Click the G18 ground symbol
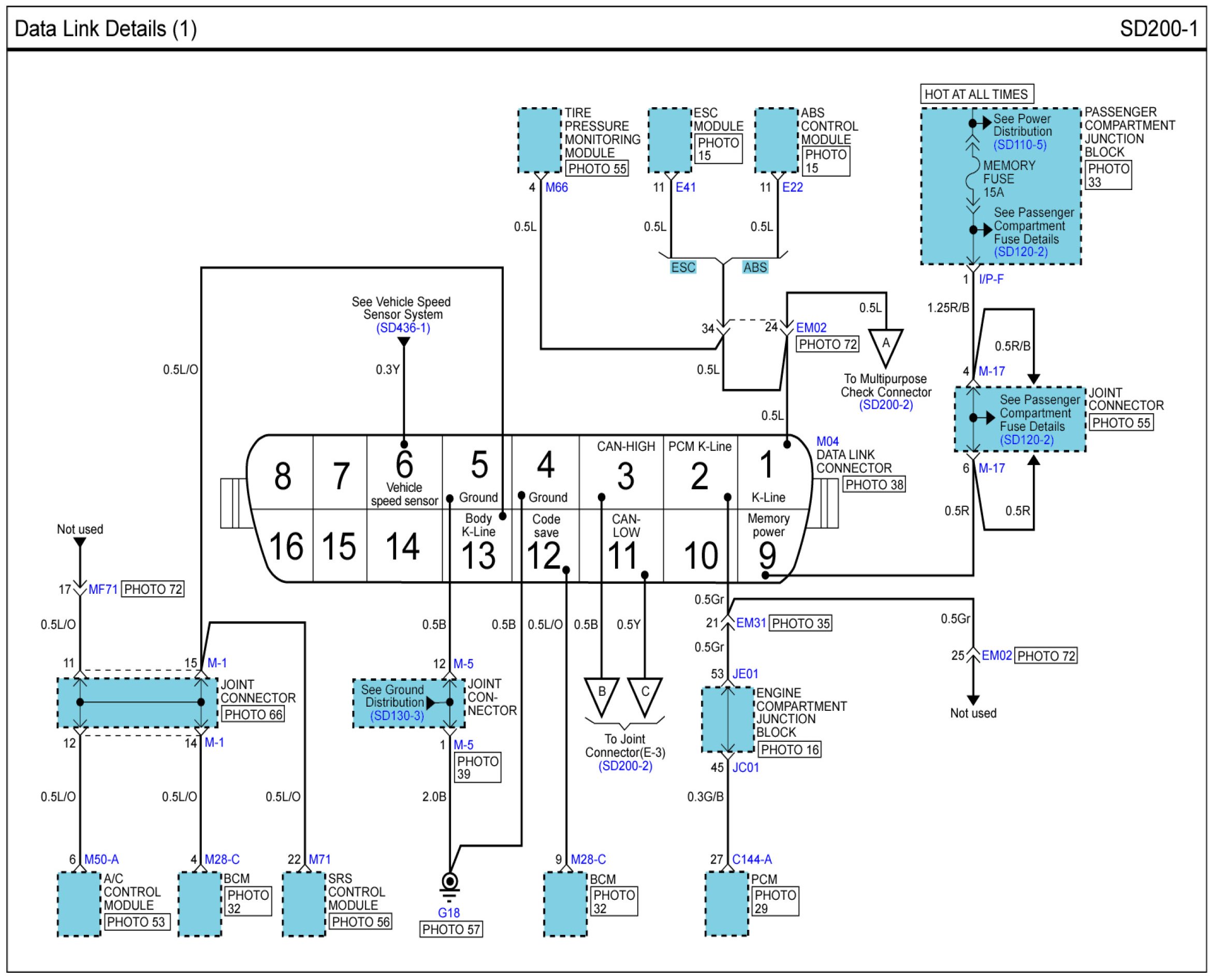This screenshot has width=1213, height=980. click(449, 884)
